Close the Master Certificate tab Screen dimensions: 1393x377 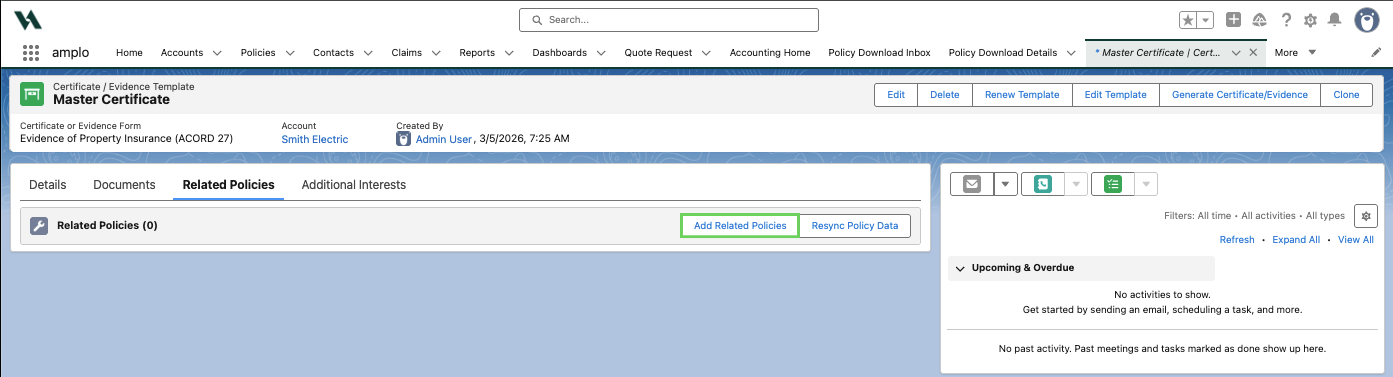point(1253,52)
